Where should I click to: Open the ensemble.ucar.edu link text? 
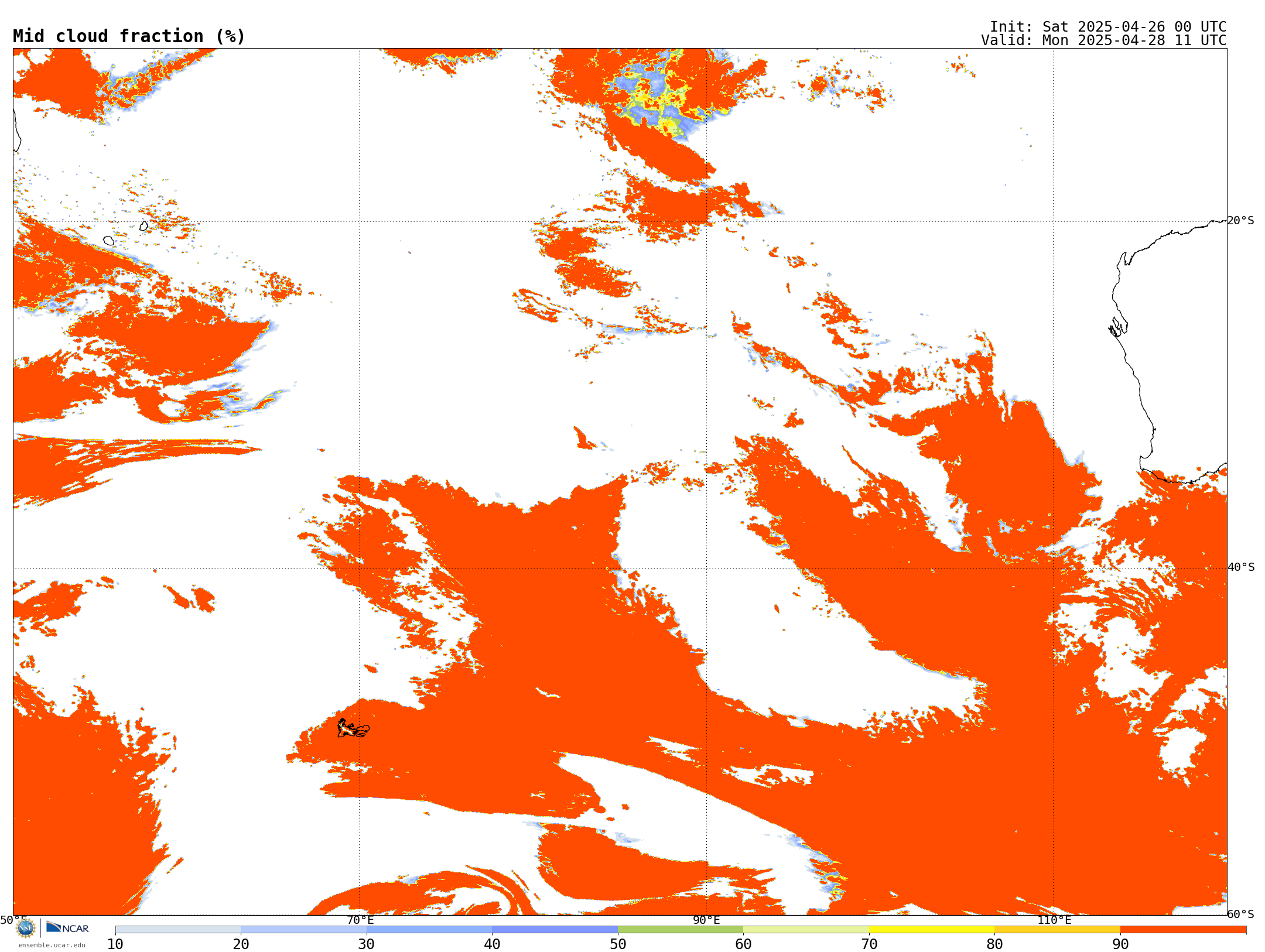(52, 945)
